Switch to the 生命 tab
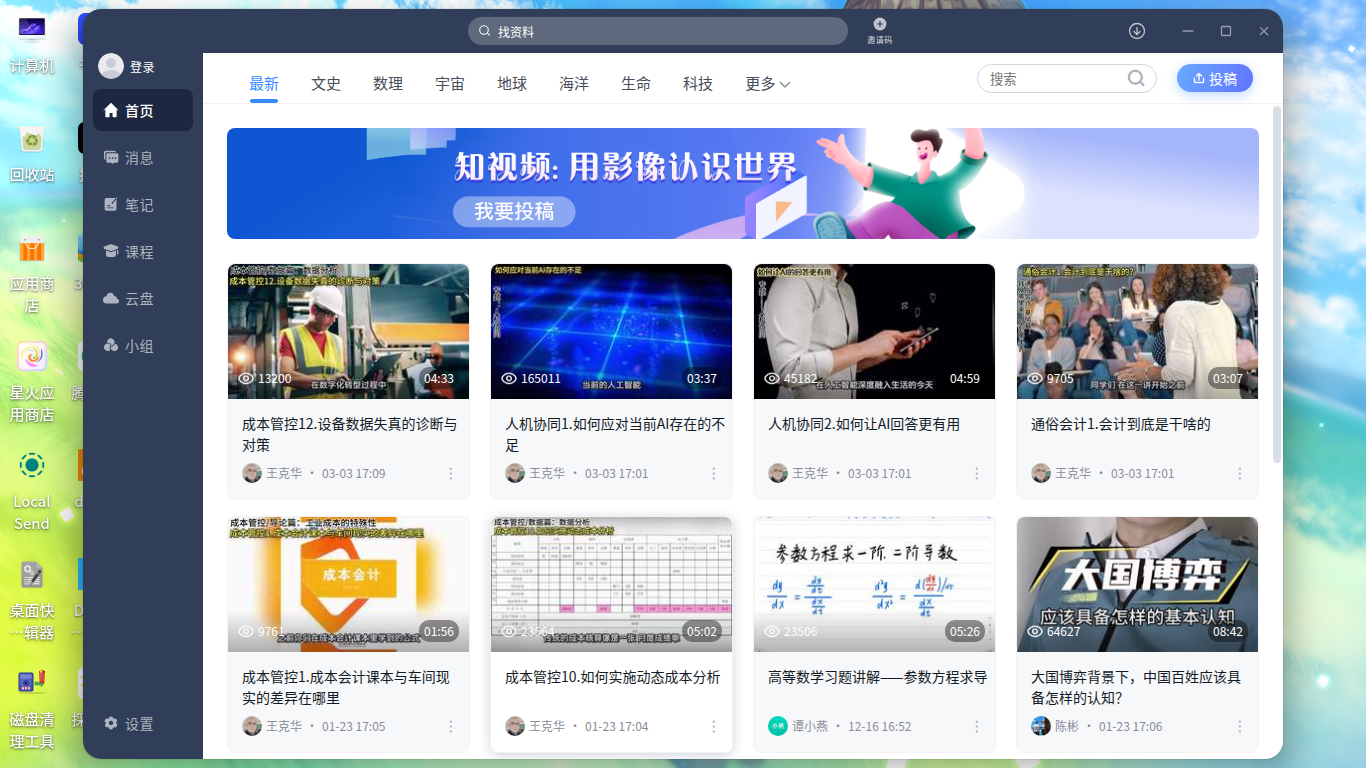Viewport: 1366px width, 768px height. [636, 84]
